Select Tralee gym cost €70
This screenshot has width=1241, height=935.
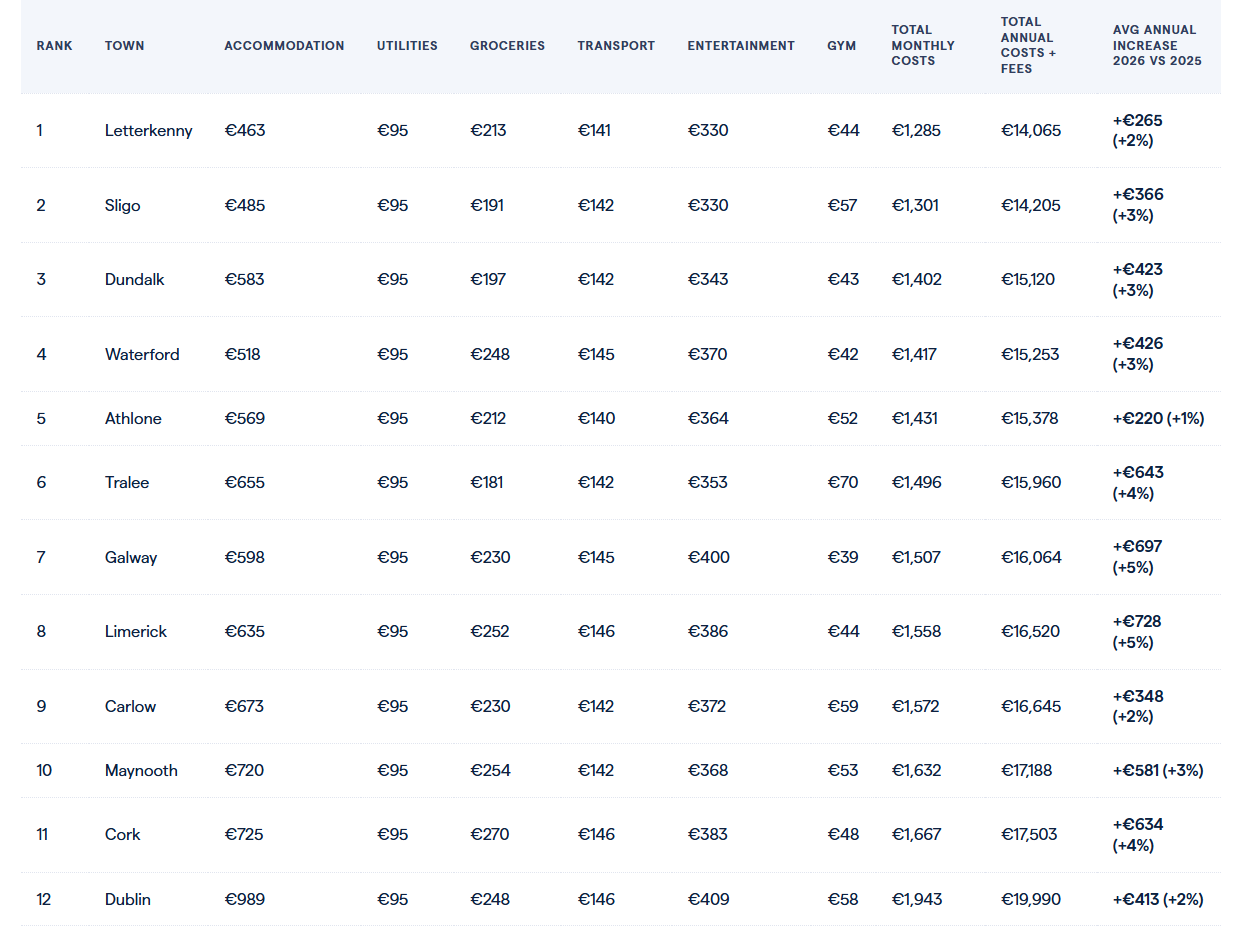[842, 482]
